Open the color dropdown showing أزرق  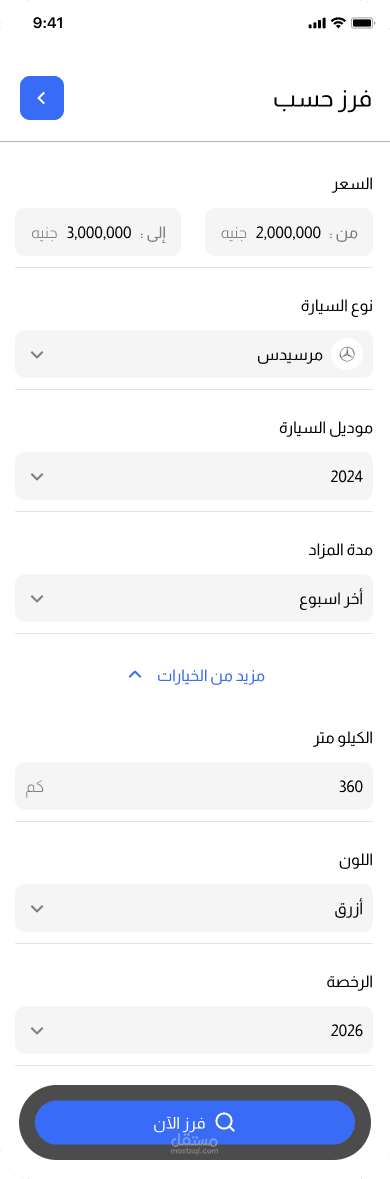(194, 908)
